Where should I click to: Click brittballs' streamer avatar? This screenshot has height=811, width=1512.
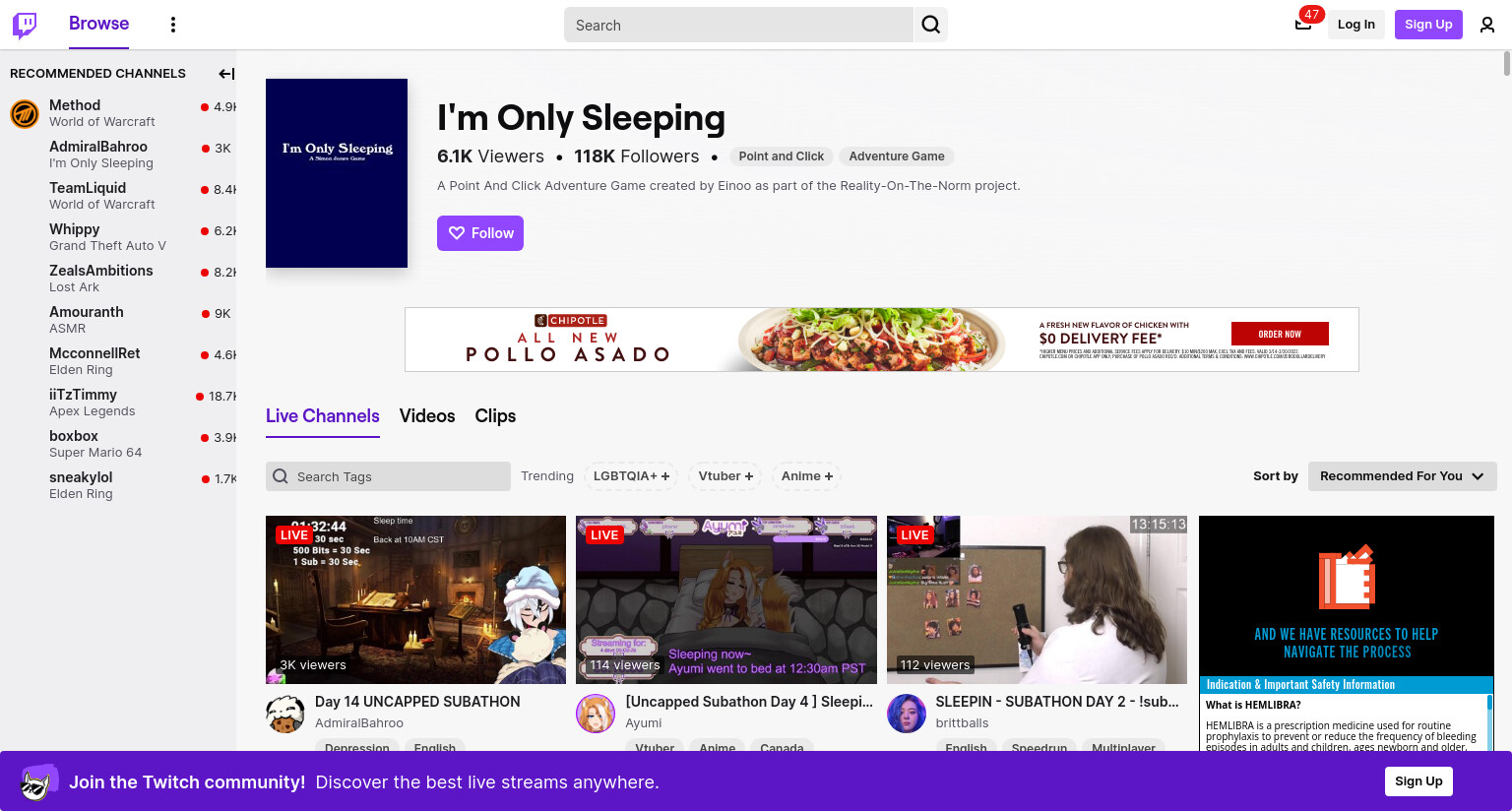pyautogui.click(x=907, y=714)
